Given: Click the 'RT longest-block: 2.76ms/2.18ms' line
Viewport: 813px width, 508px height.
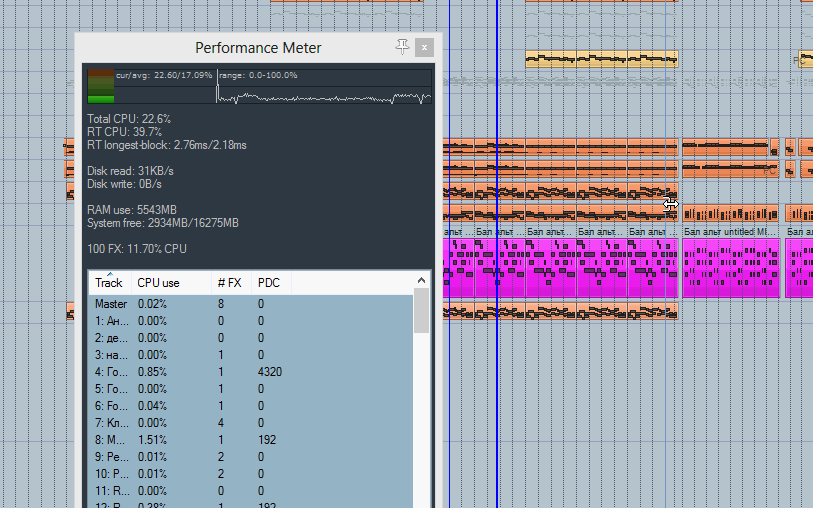Looking at the screenshot, I should click(x=167, y=145).
